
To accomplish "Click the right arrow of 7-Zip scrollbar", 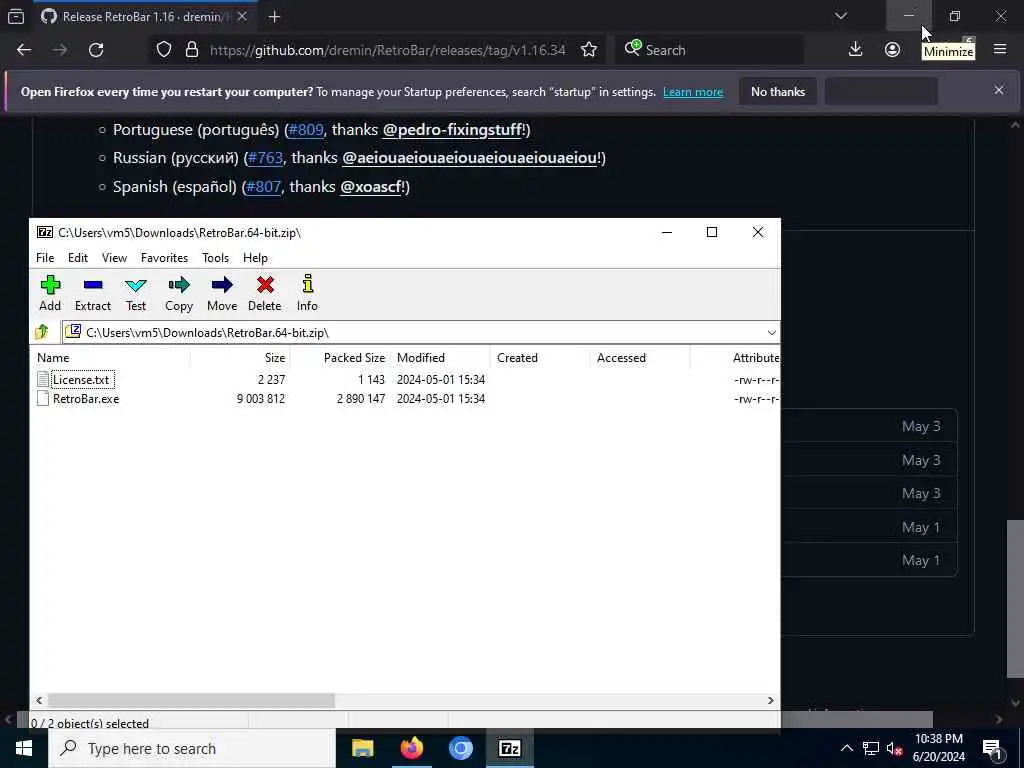I will (771, 701).
